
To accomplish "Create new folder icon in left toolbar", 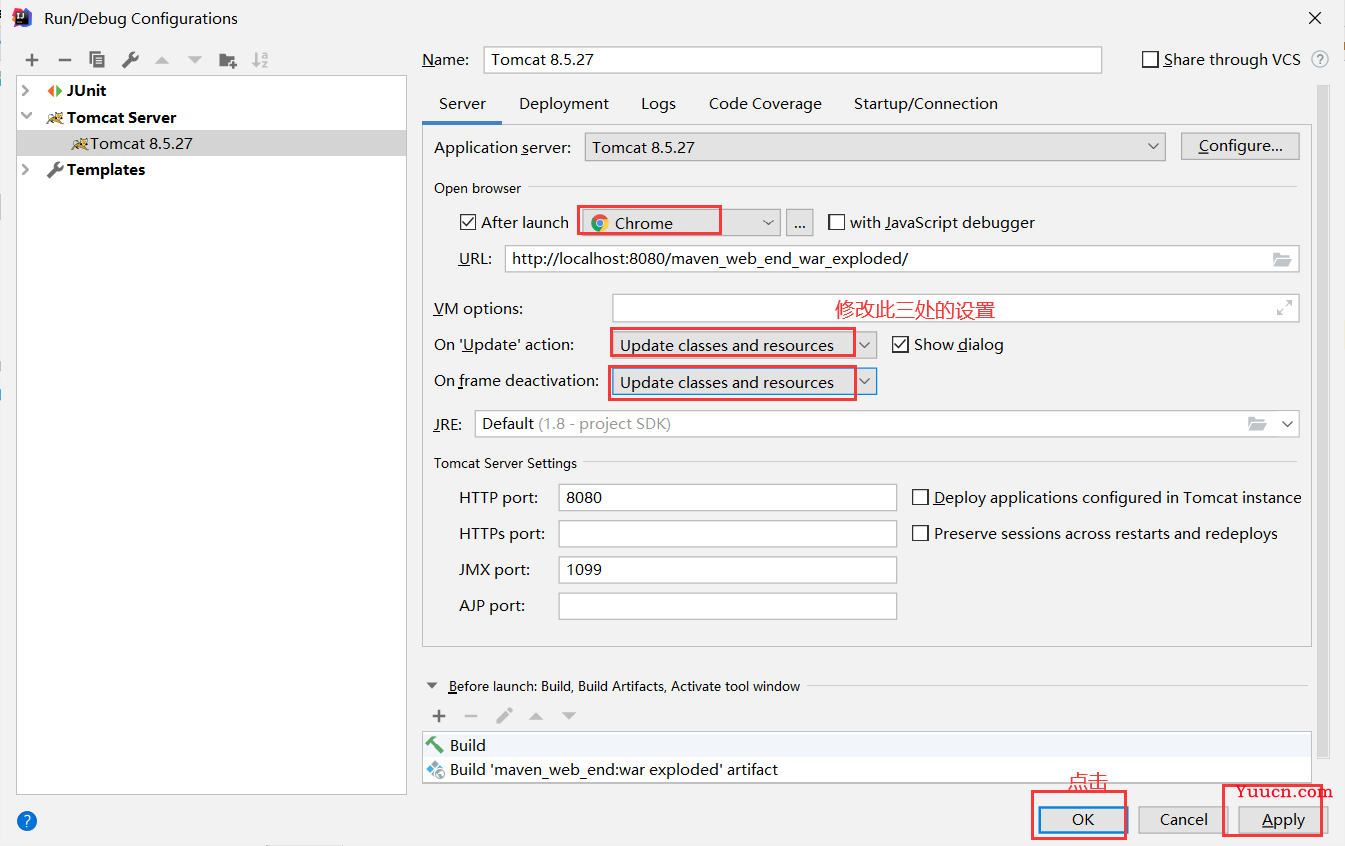I will [x=228, y=60].
